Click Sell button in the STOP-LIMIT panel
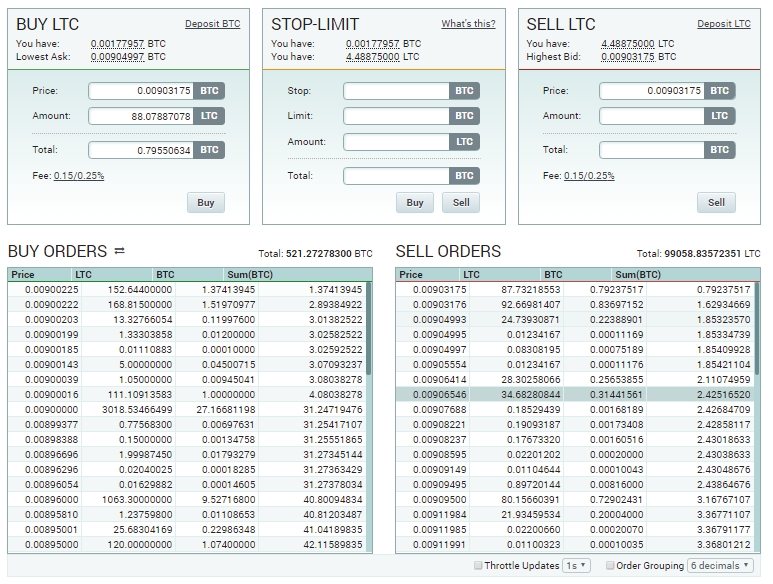 (461, 202)
